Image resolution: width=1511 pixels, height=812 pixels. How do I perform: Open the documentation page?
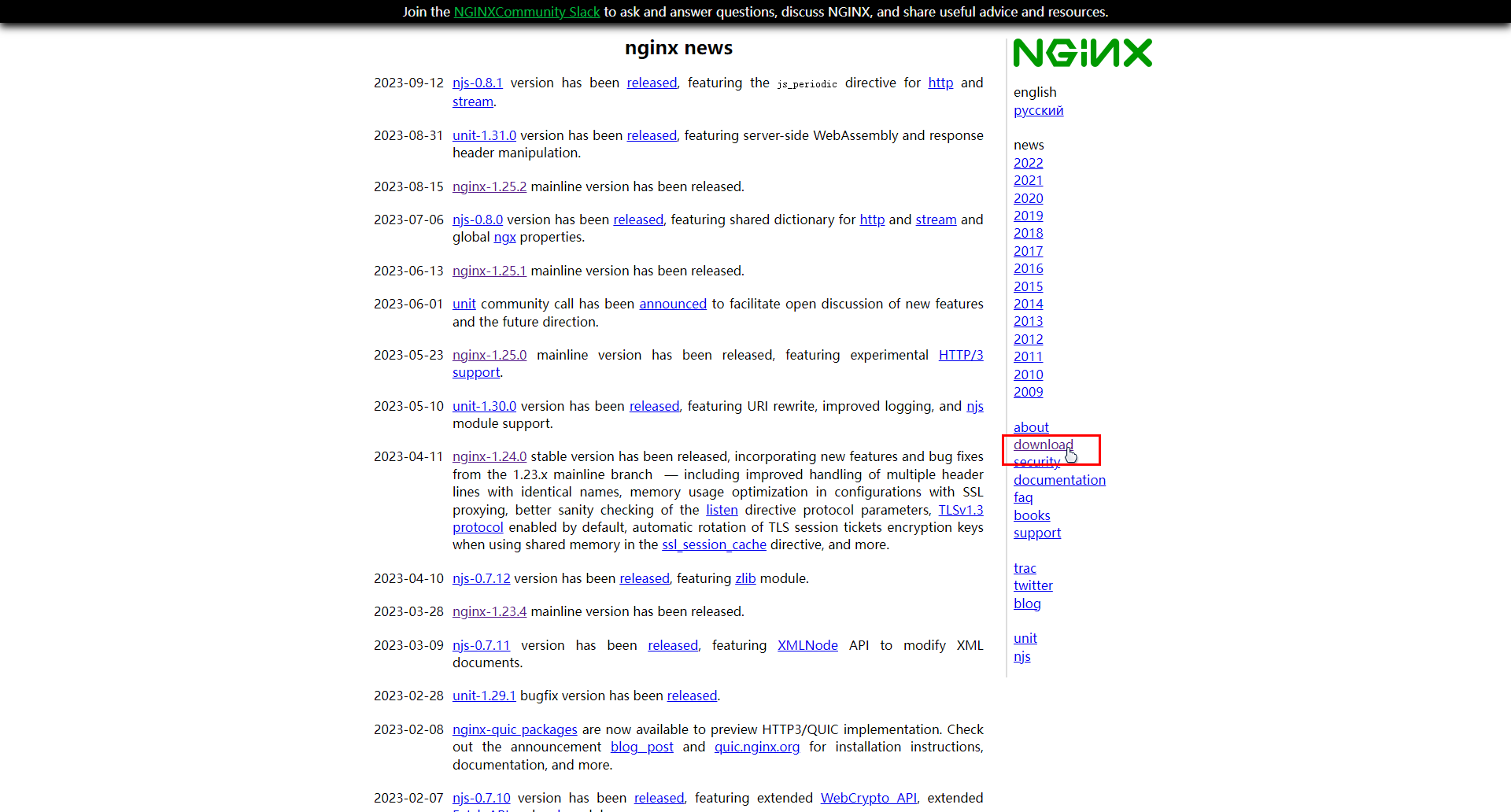coord(1059,480)
